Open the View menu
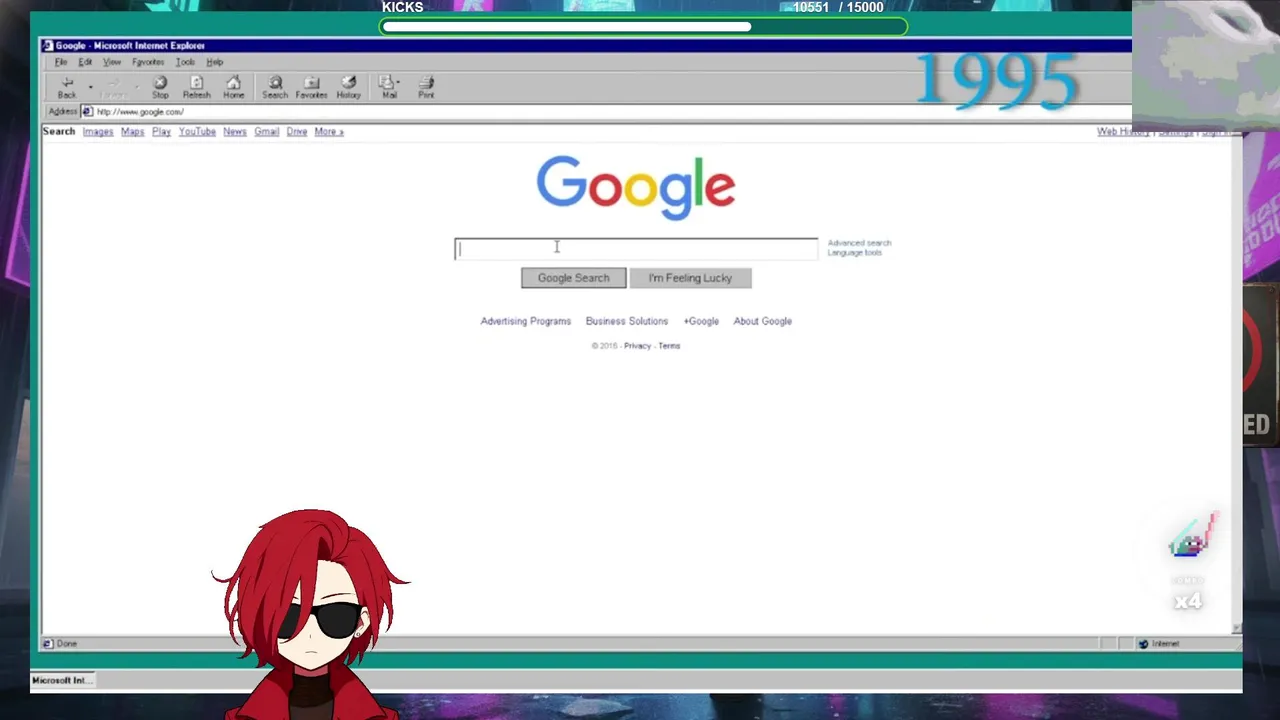 (112, 62)
